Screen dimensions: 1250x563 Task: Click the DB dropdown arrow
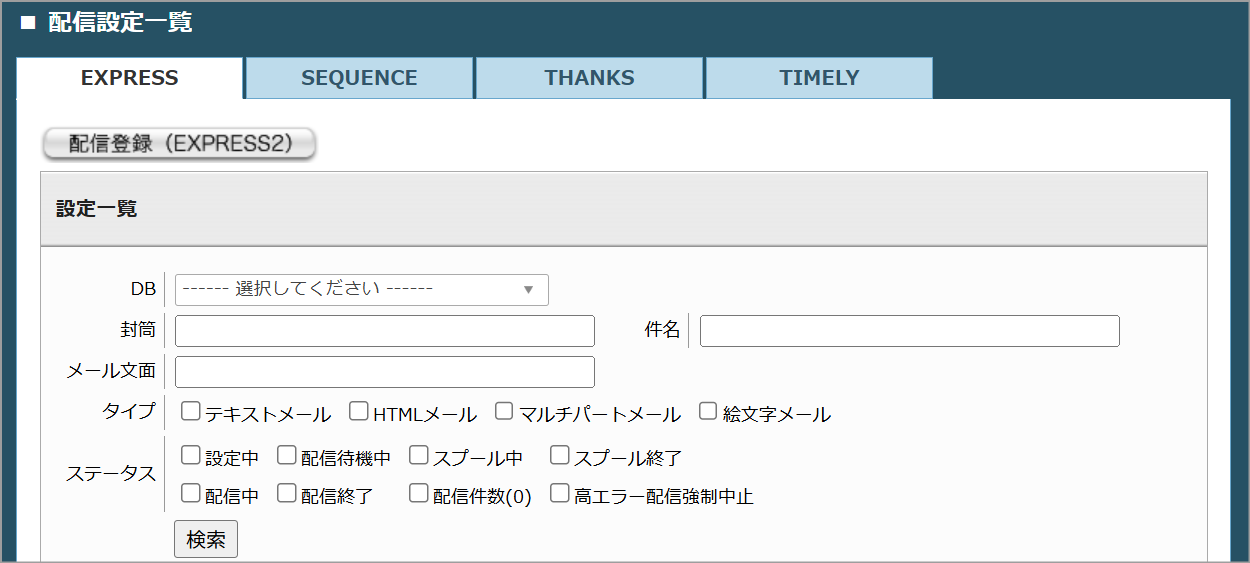pyautogui.click(x=529, y=290)
